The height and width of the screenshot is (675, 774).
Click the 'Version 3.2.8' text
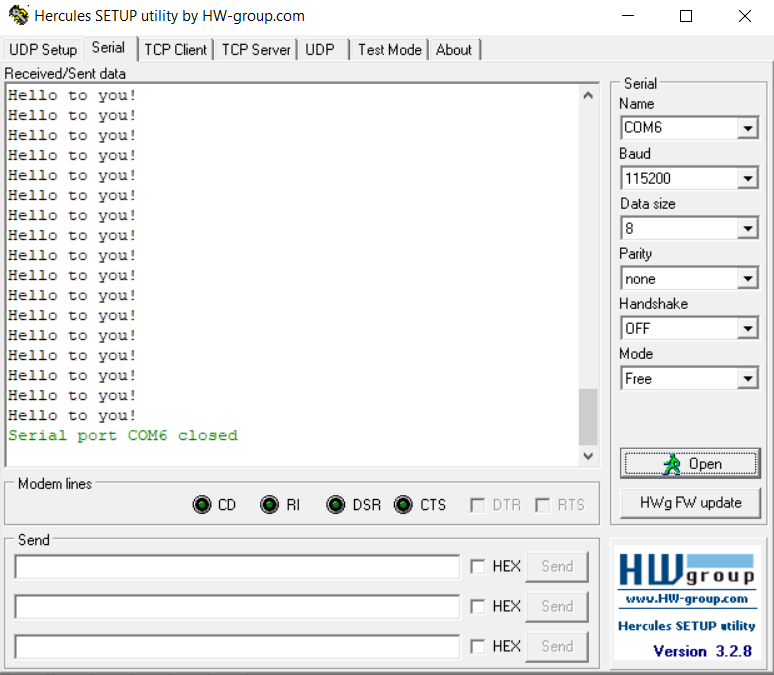702,651
